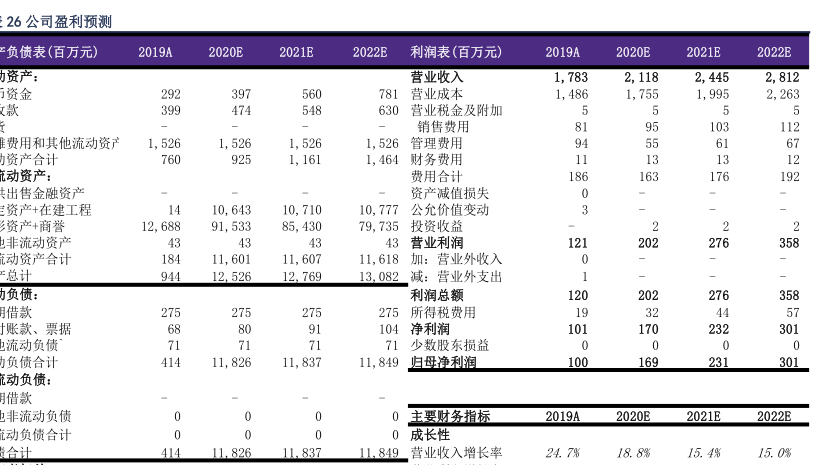Select the 所得税费用 row label
This screenshot has height=465, width=813.
click(443, 312)
